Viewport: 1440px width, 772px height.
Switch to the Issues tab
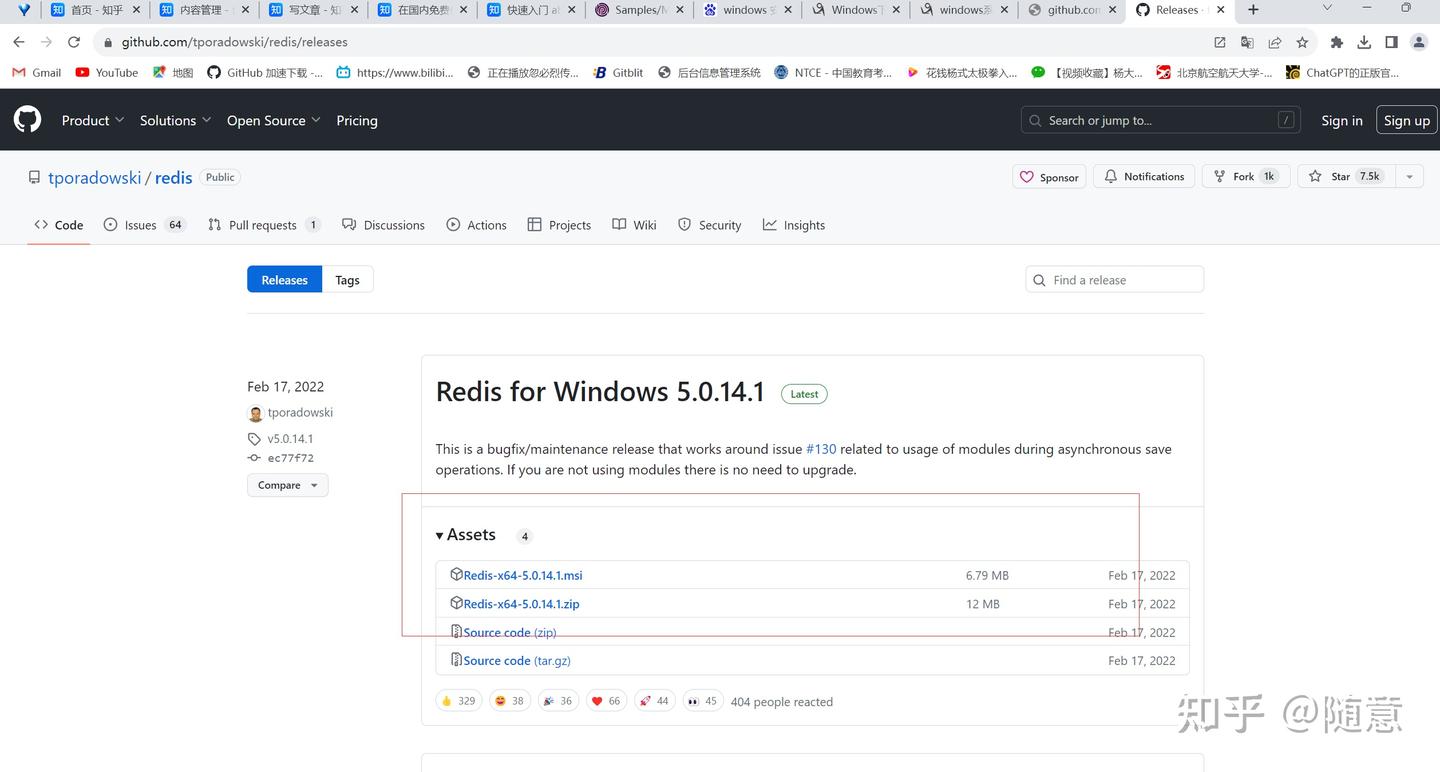[x=144, y=225]
